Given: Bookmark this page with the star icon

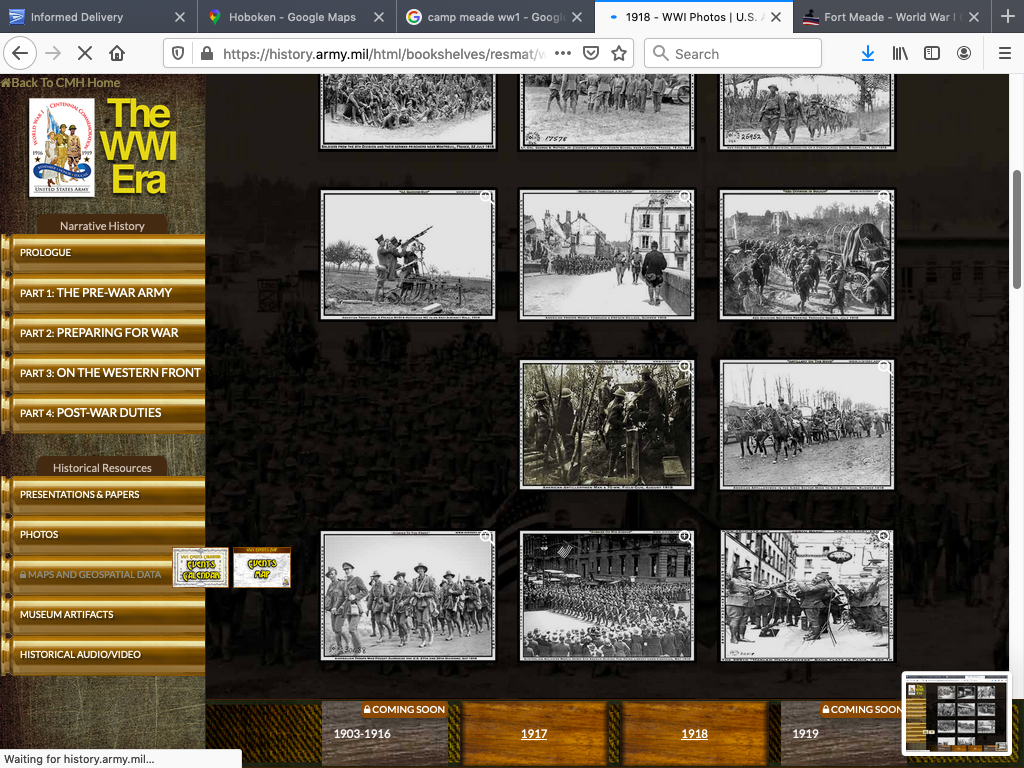Looking at the screenshot, I should click(619, 54).
